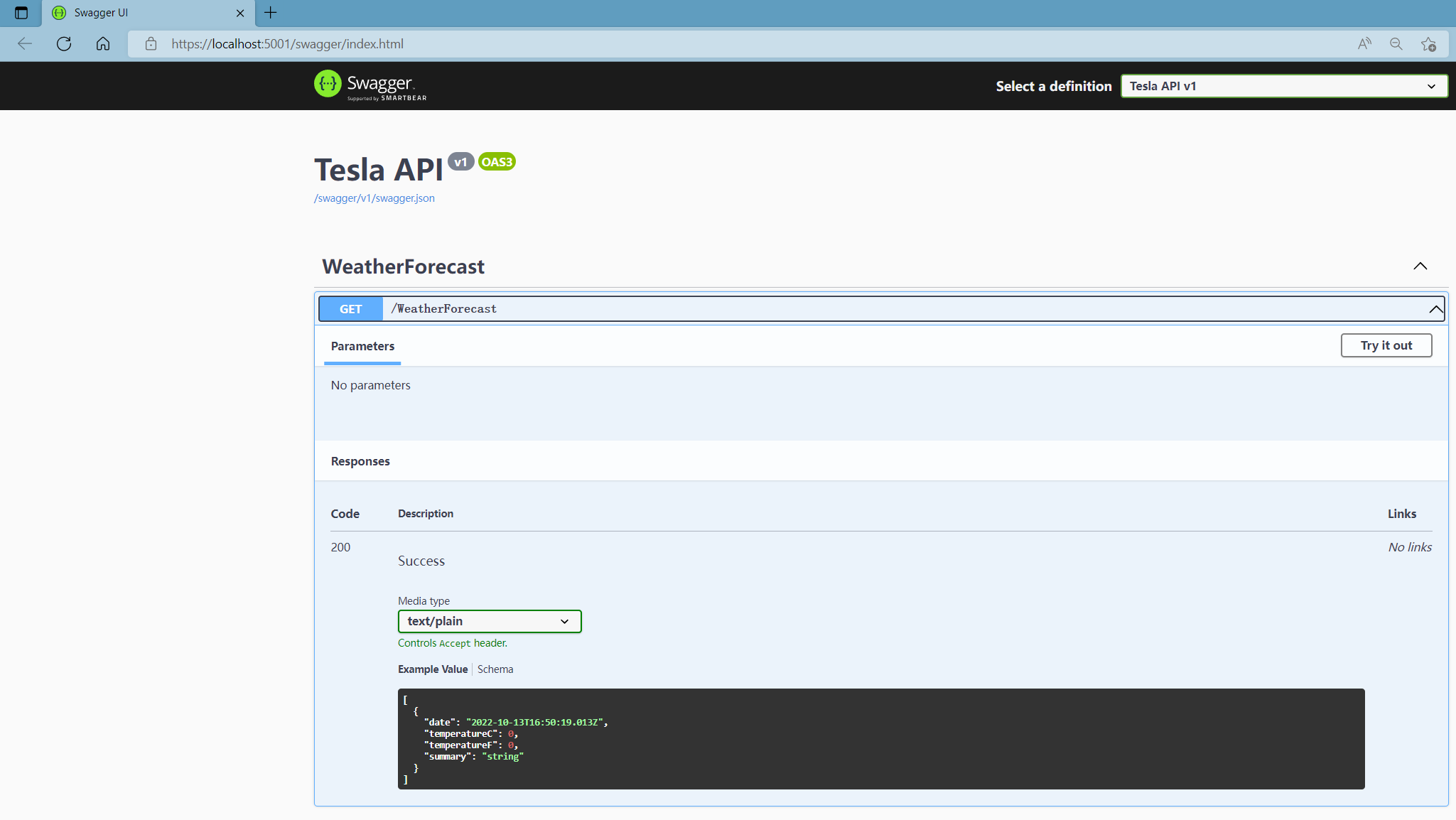The width and height of the screenshot is (1456, 820).
Task: Click the v1 version badge
Action: (x=460, y=162)
